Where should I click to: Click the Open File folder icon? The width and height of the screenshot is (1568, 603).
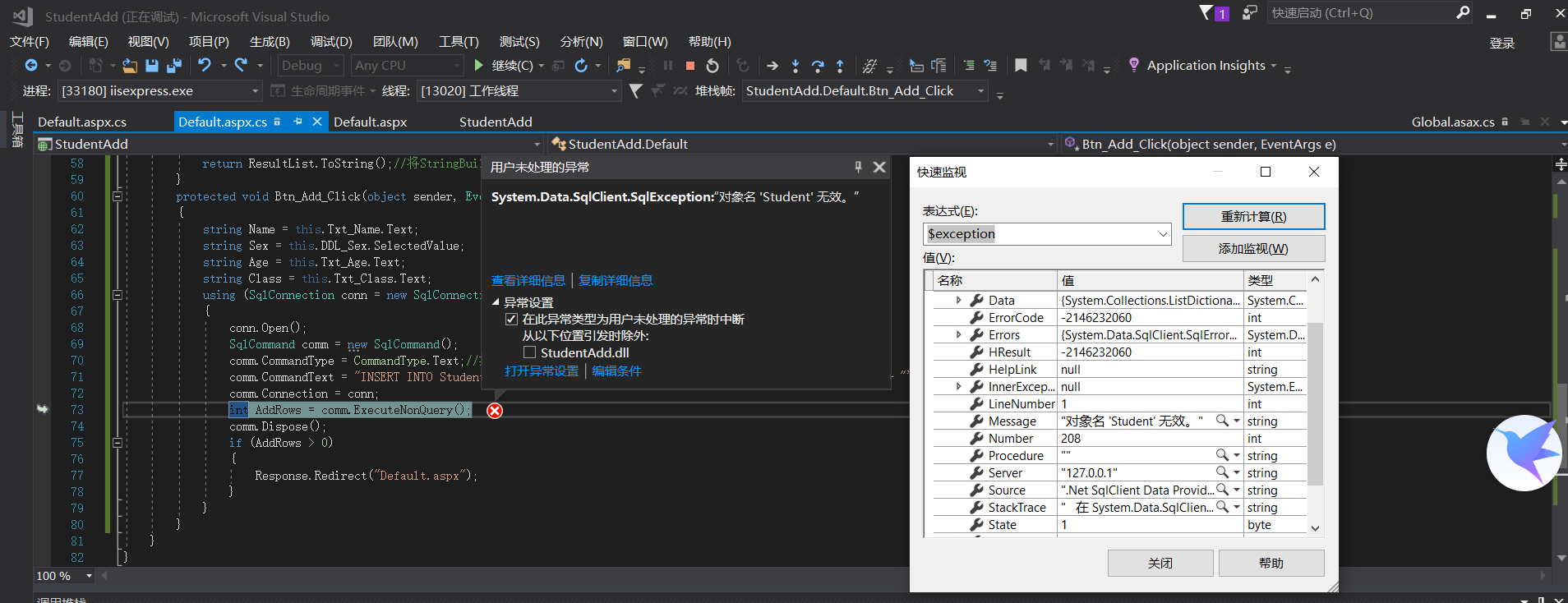(130, 66)
